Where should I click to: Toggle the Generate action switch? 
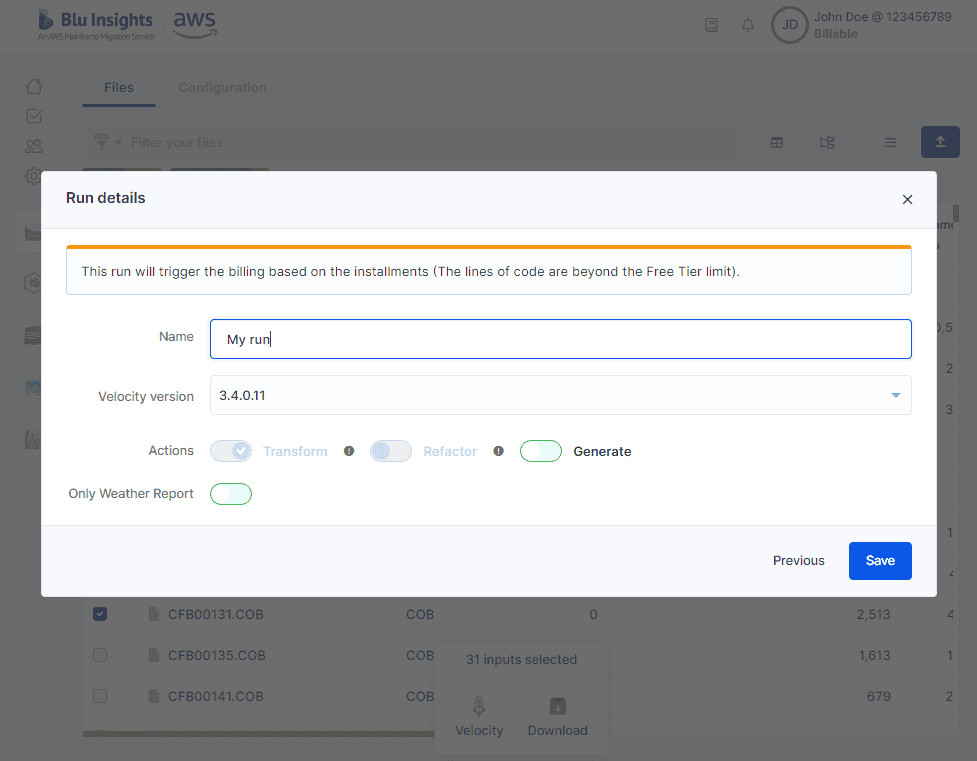541,451
